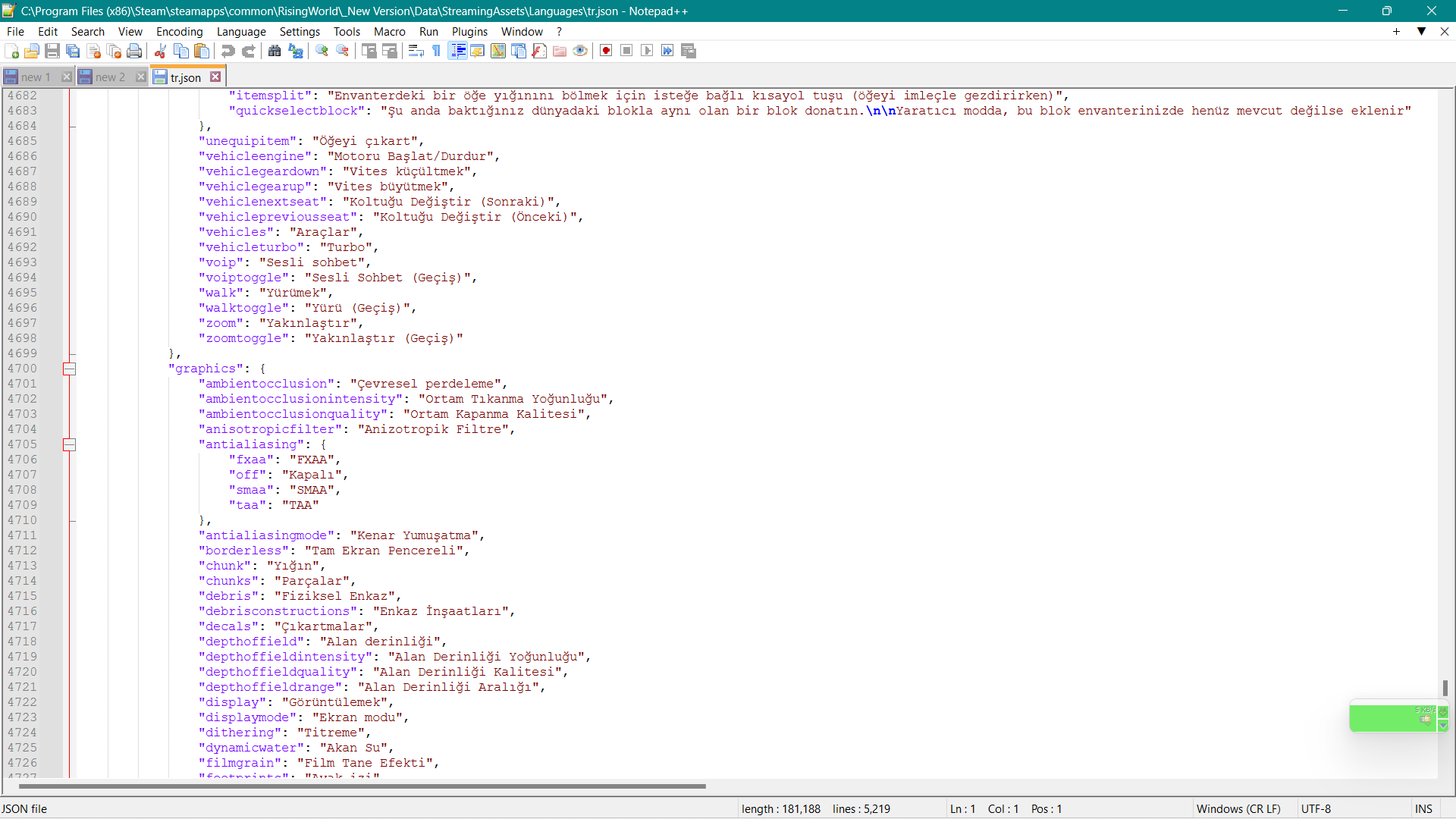Click the Save file toolbar icon
The width and height of the screenshot is (1456, 819).
click(x=52, y=51)
